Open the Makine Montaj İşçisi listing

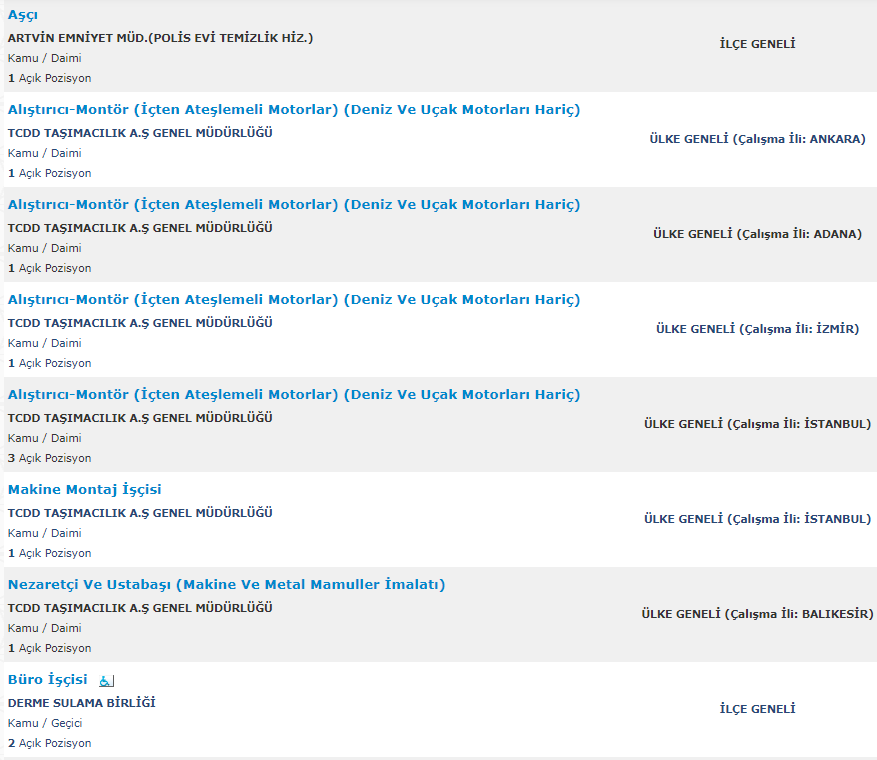[84, 490]
